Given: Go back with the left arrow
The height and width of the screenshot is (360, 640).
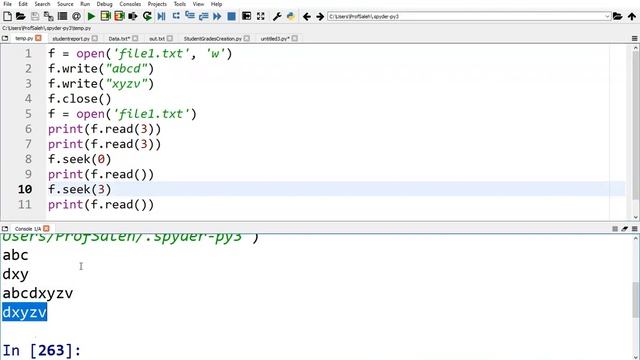Looking at the screenshot, I should [x=307, y=17].
